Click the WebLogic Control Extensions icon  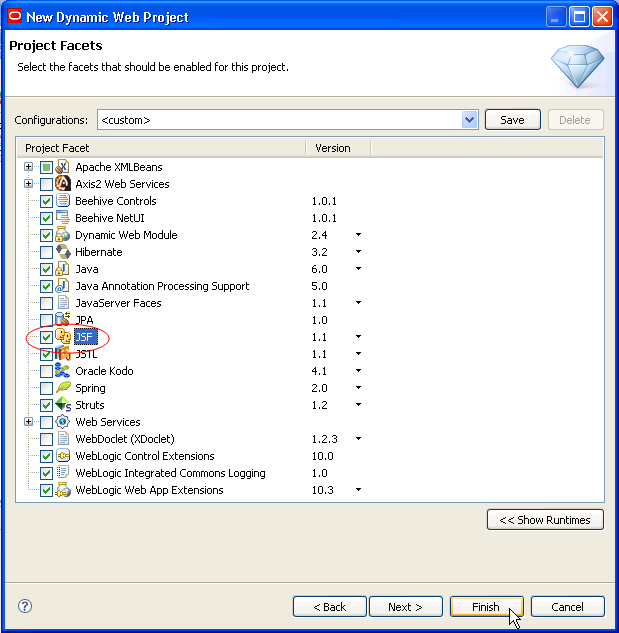click(63, 455)
